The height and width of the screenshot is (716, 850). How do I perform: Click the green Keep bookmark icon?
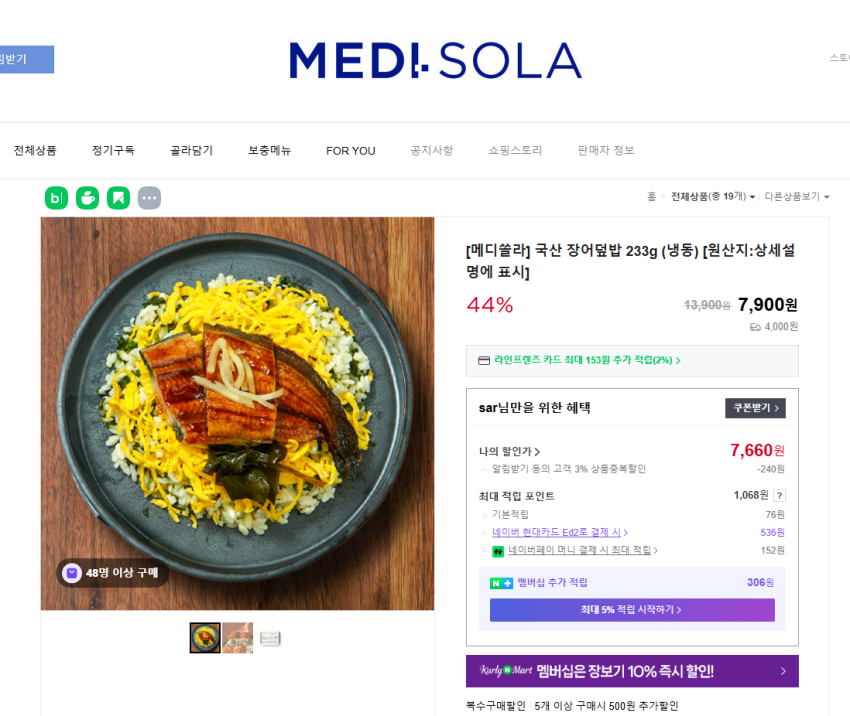pyautogui.click(x=118, y=198)
